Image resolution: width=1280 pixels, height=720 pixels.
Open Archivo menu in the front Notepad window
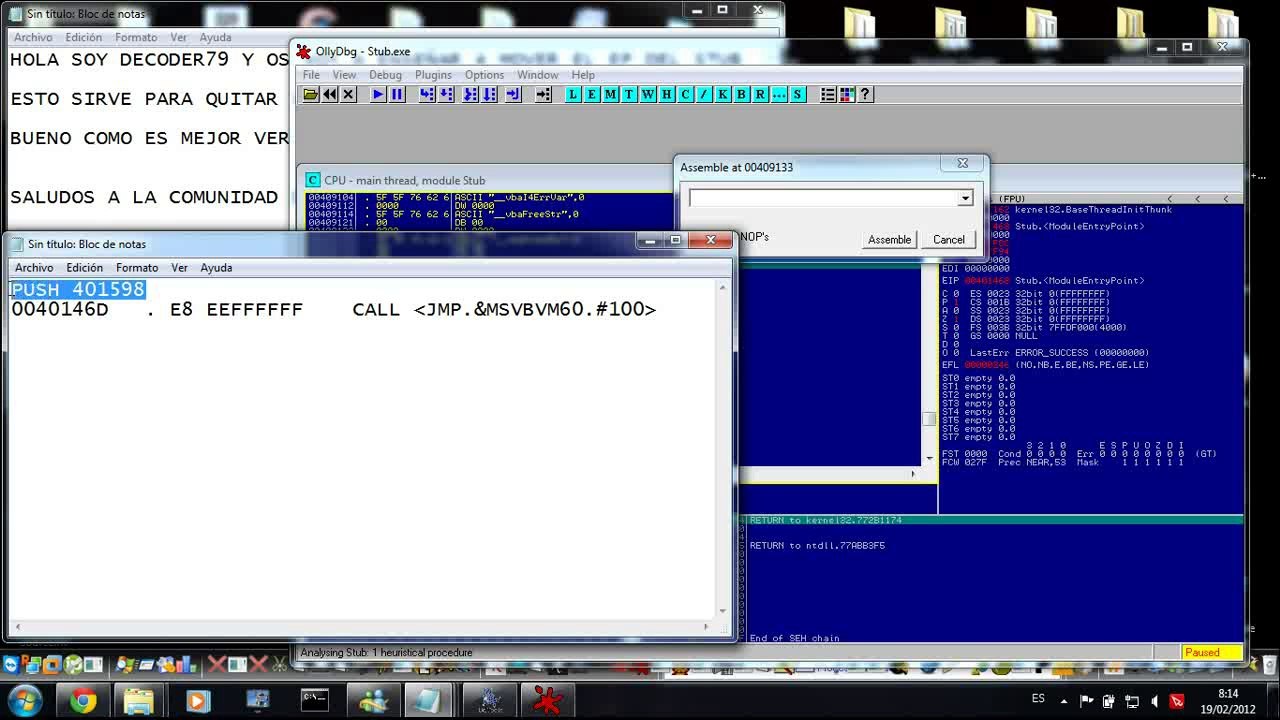[x=34, y=268]
